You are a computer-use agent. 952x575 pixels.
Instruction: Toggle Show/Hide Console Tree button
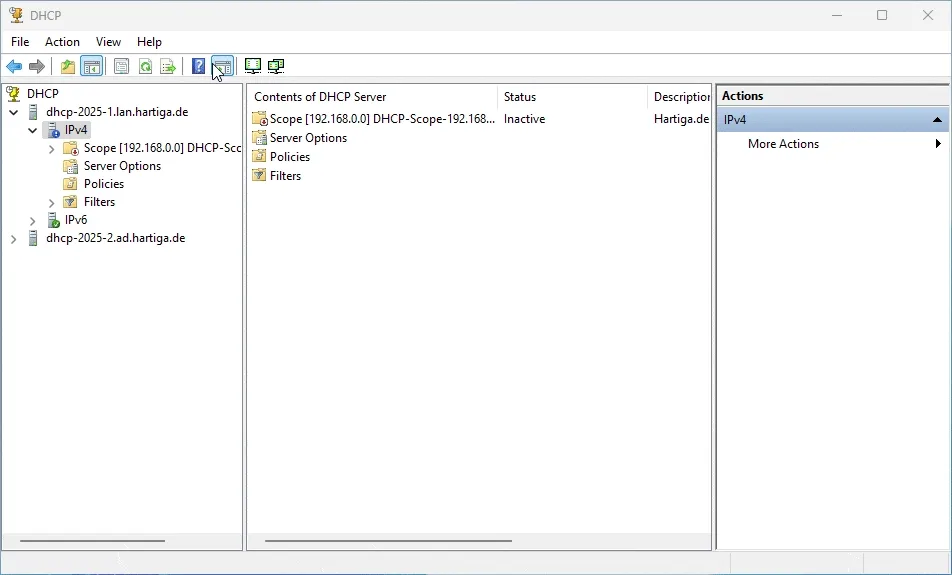(92, 66)
